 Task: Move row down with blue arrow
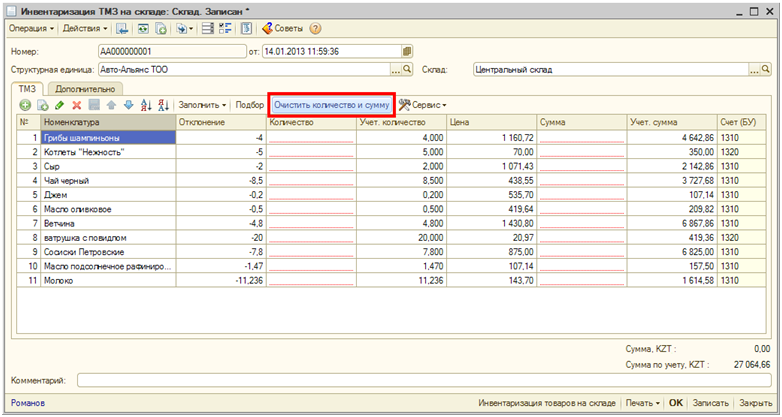(x=127, y=105)
